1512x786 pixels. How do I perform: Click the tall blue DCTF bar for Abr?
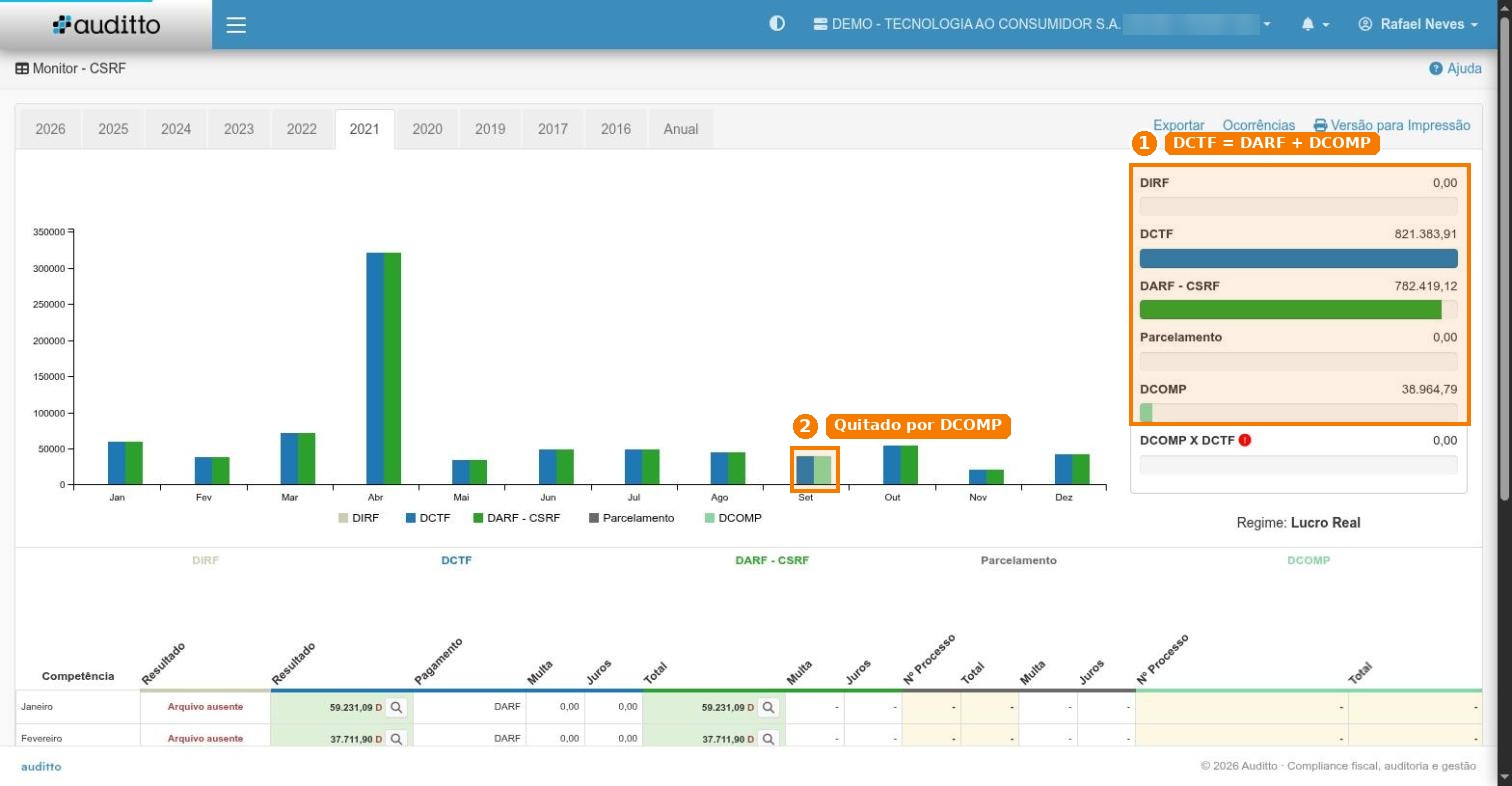[375, 369]
